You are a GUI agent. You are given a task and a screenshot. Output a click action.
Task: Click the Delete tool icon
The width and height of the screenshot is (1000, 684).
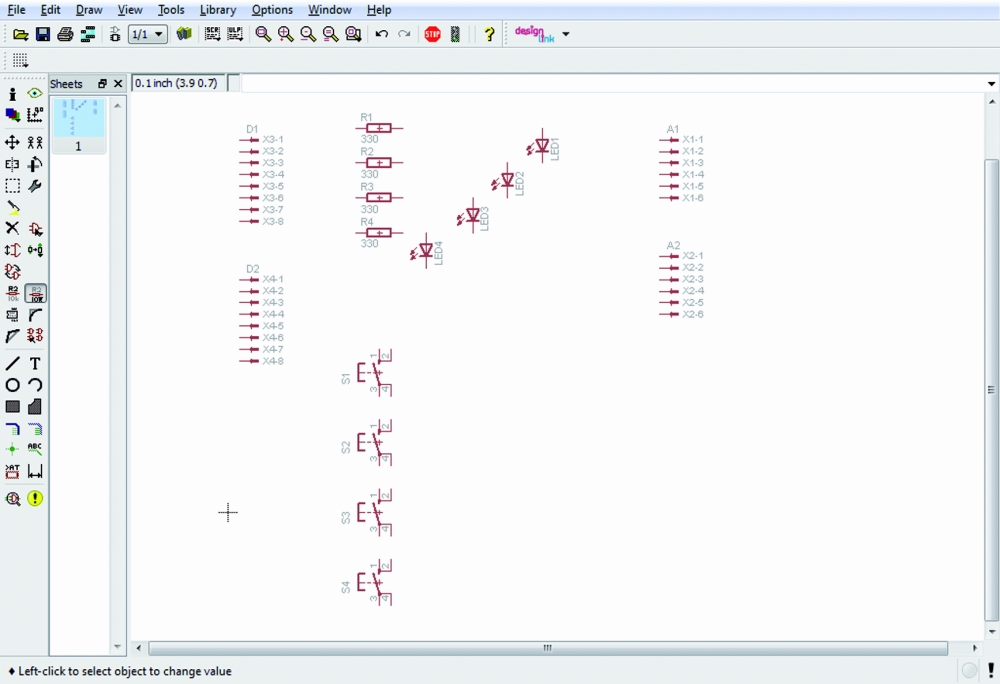[x=13, y=229]
